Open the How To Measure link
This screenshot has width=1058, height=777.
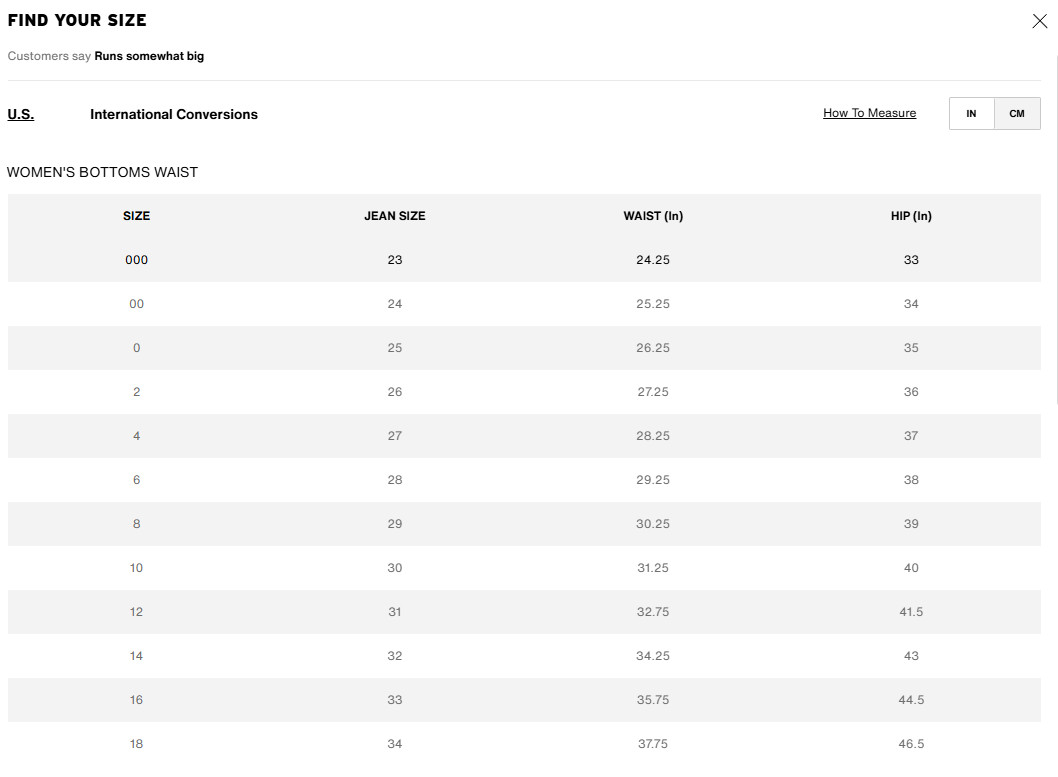[869, 113]
